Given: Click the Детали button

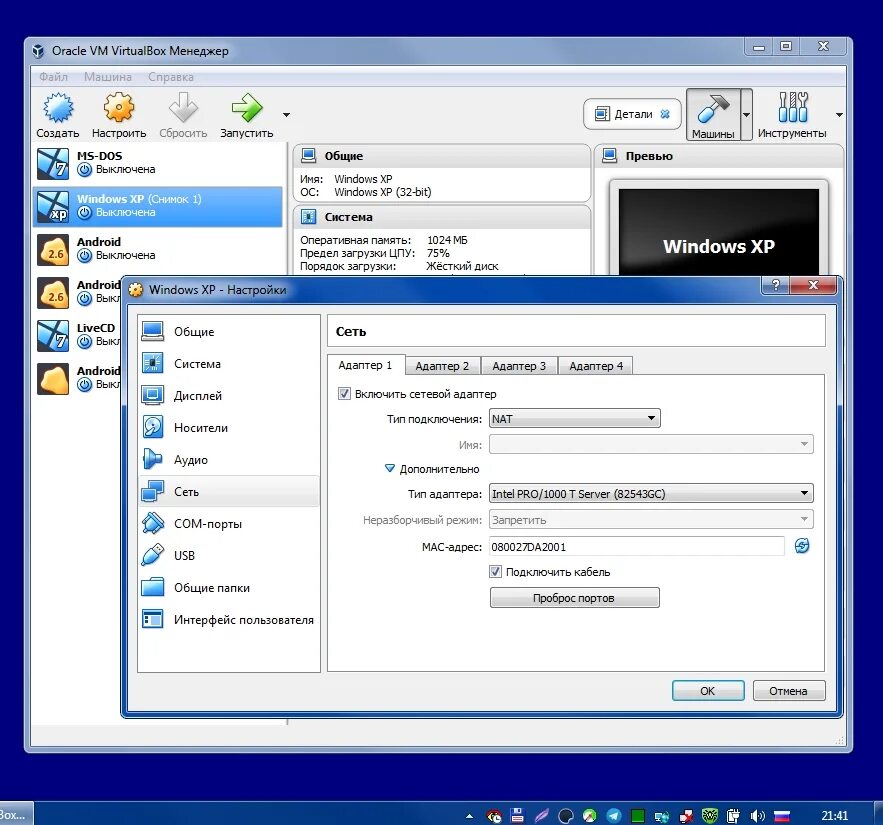Looking at the screenshot, I should click(632, 114).
